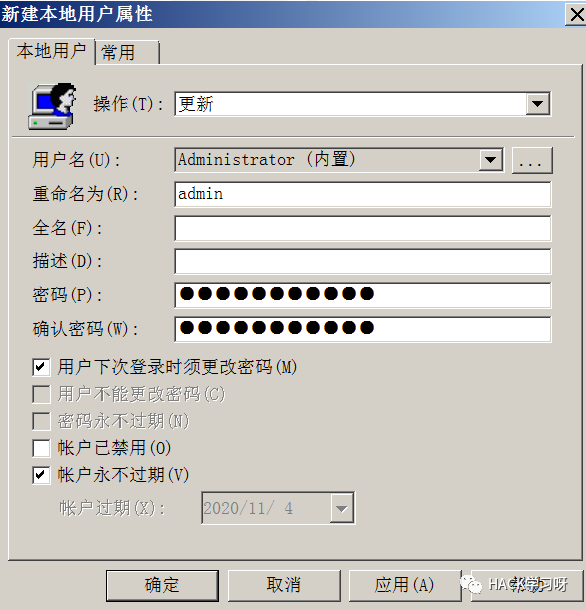The image size is (586, 610).
Task: Tick the 密码永不过期 checkbox
Action: point(41,421)
